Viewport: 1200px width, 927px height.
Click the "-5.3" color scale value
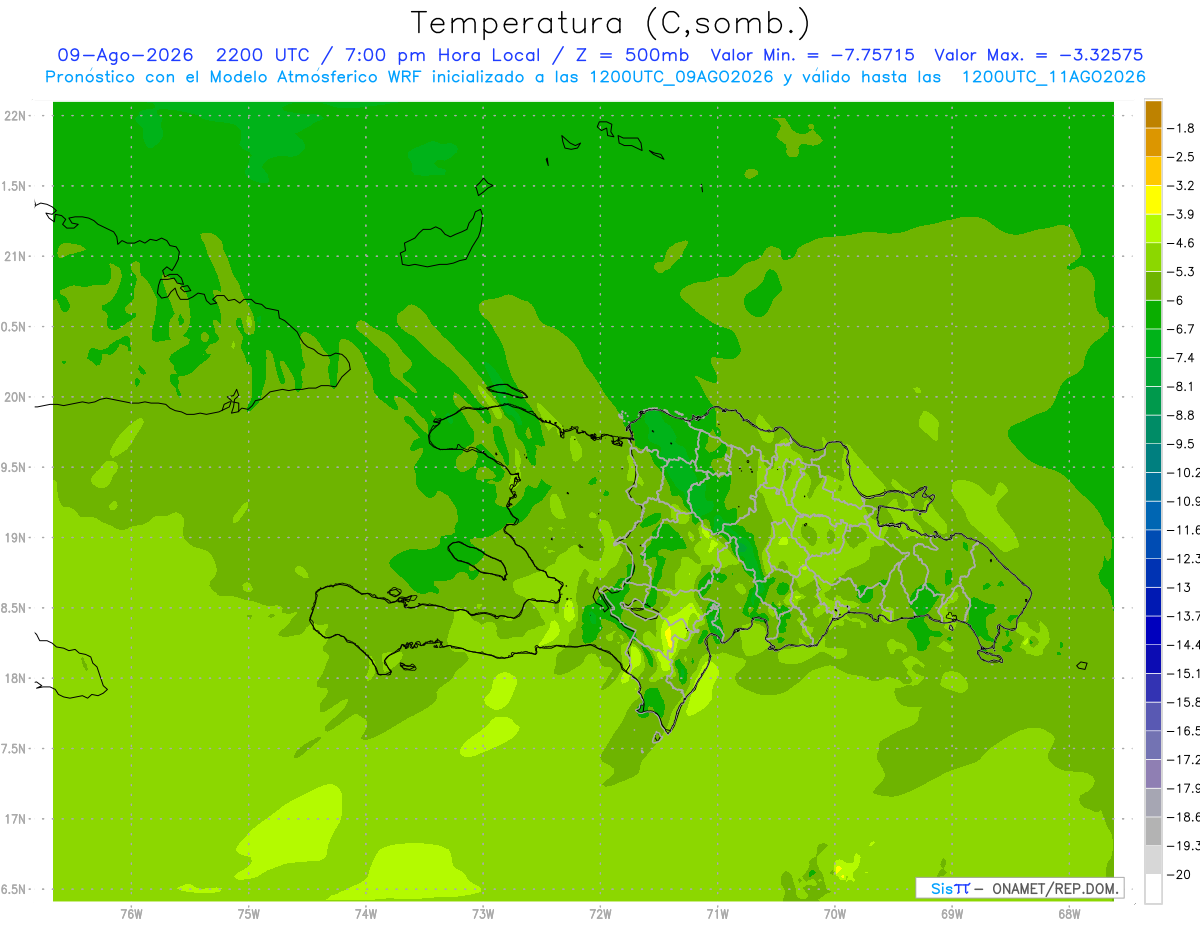click(1182, 271)
